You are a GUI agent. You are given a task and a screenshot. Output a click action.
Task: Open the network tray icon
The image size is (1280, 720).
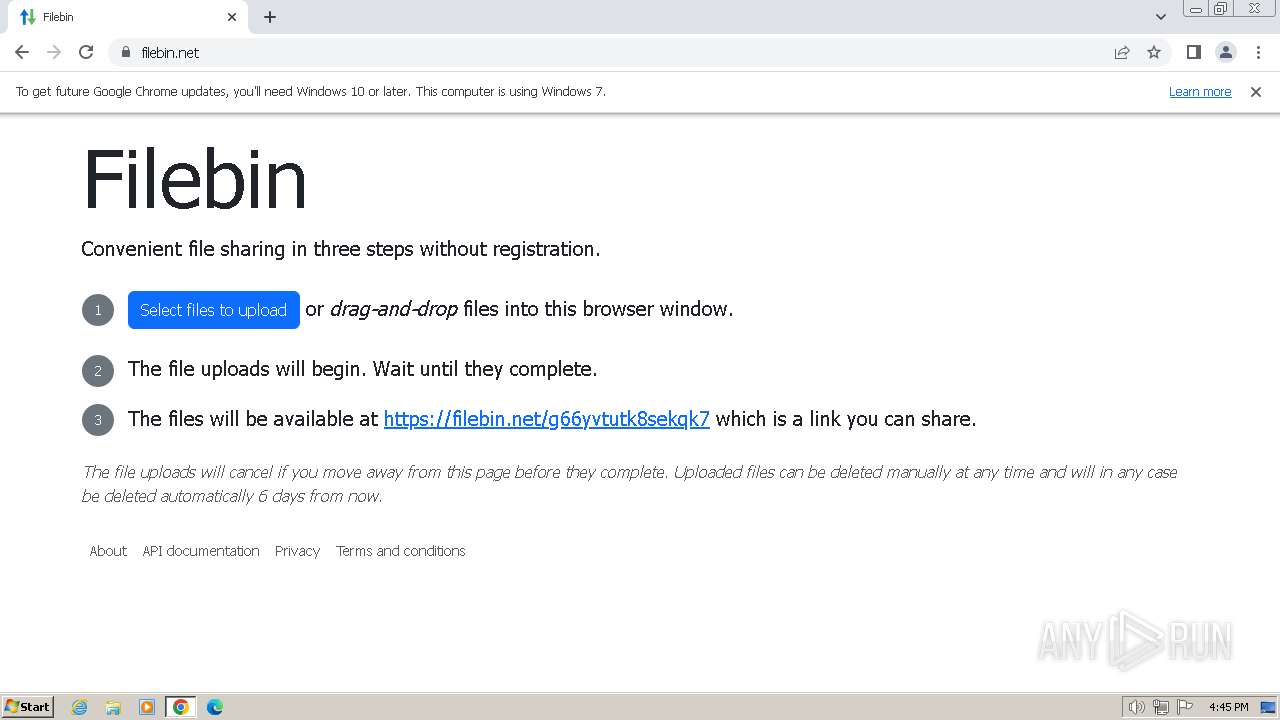tap(1161, 707)
